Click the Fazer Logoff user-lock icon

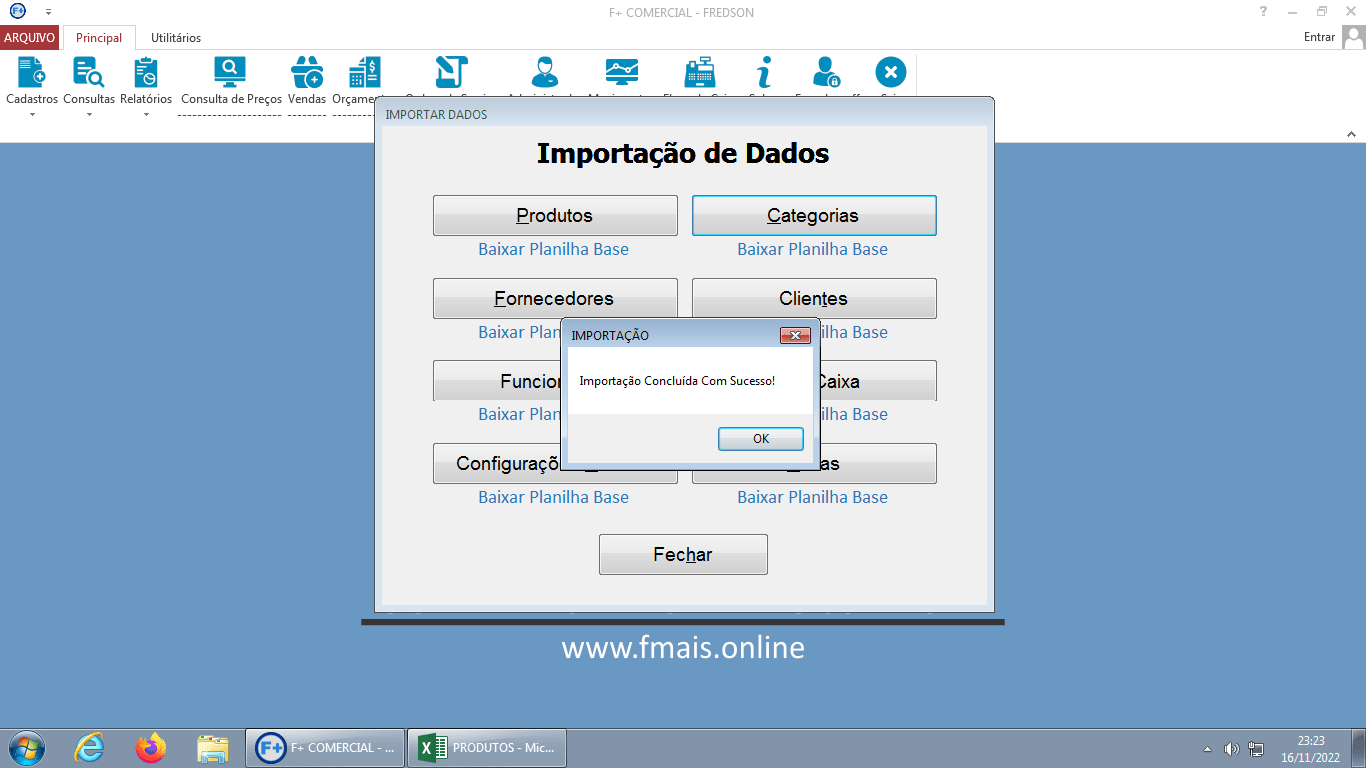(826, 72)
